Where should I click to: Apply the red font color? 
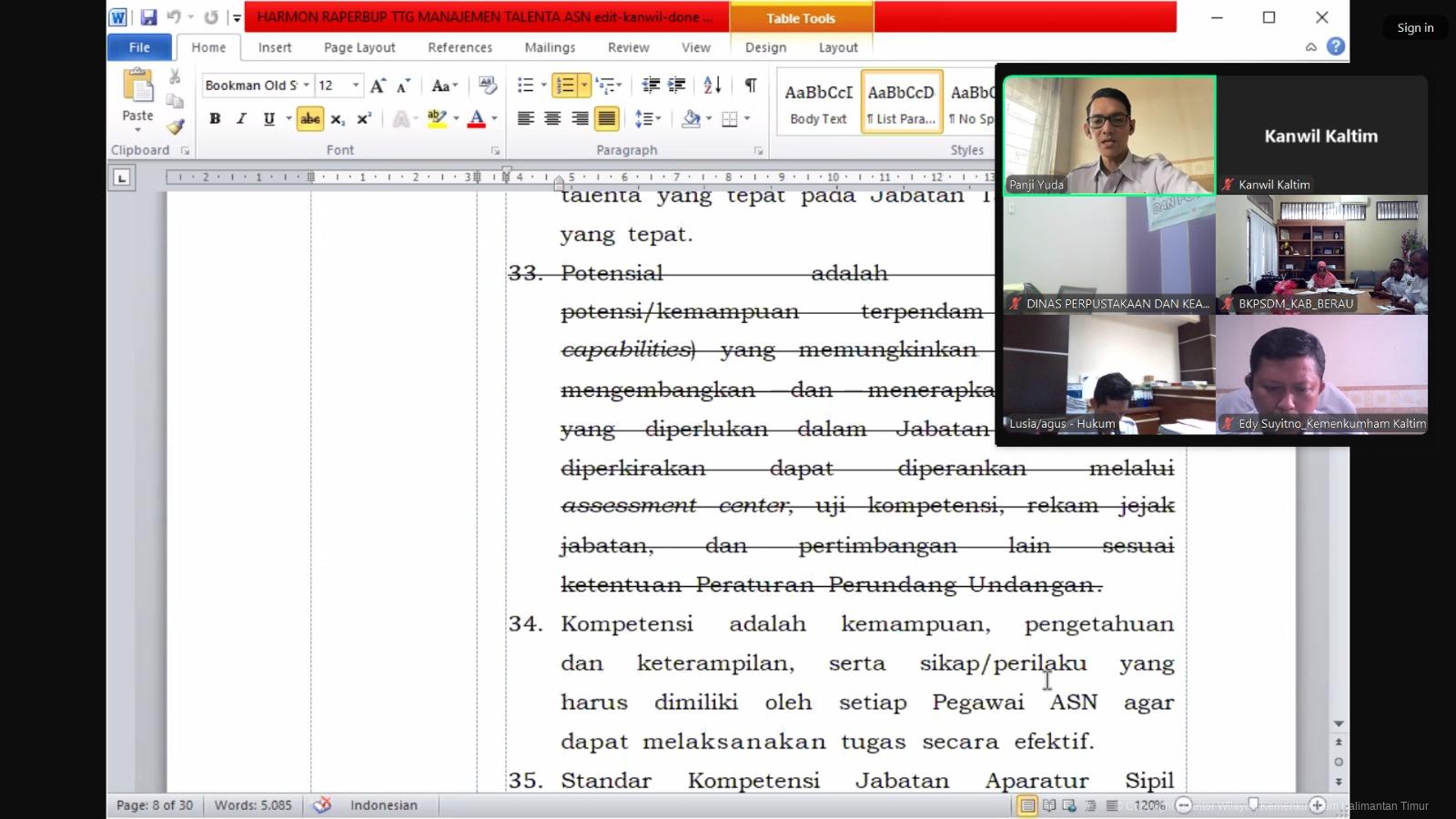476,118
